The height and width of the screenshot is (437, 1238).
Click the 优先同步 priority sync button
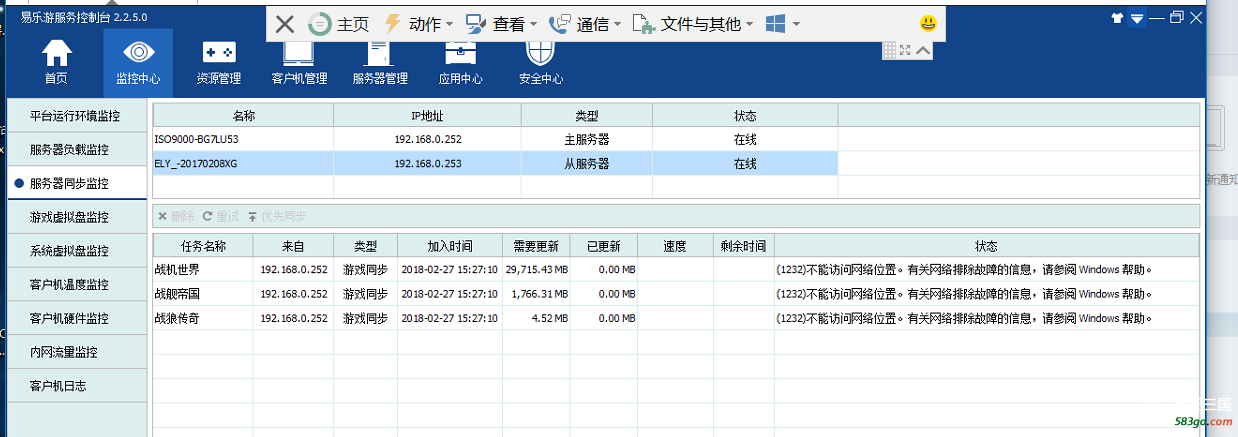pos(277,216)
